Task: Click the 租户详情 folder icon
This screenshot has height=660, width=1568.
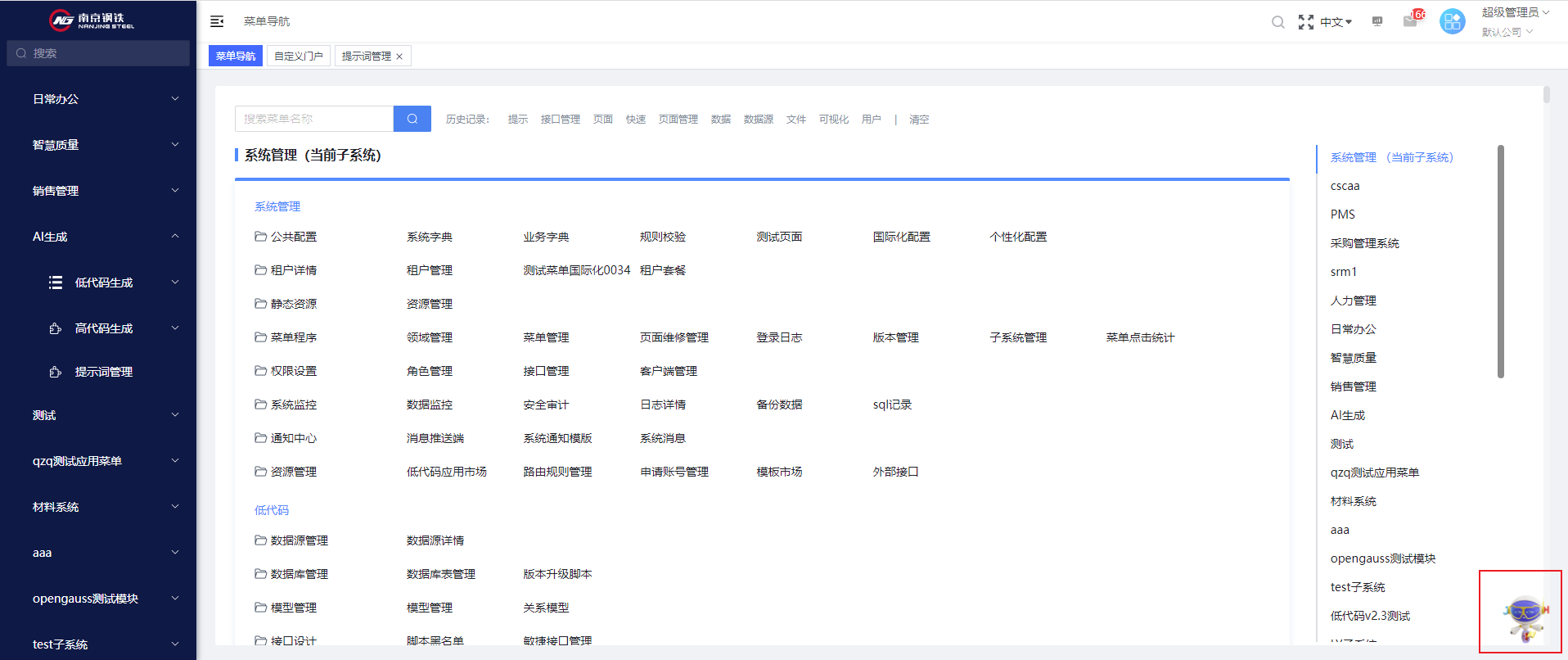Action: coord(260,270)
